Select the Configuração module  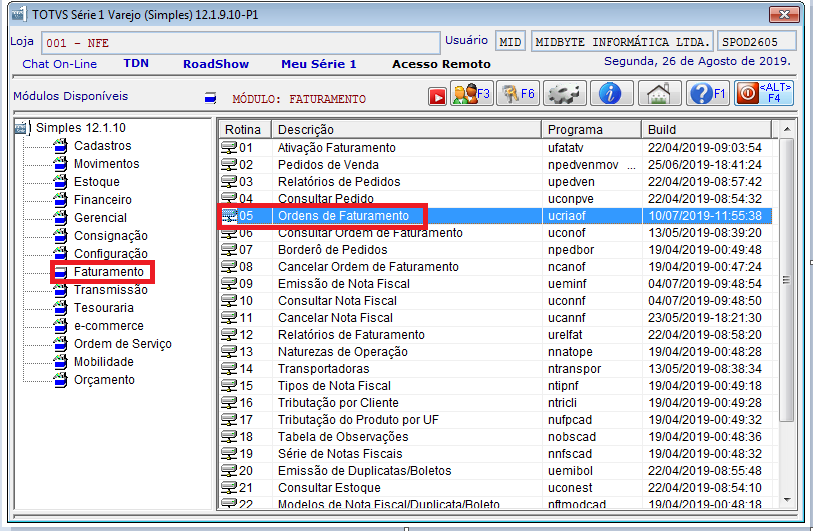[x=110, y=254]
